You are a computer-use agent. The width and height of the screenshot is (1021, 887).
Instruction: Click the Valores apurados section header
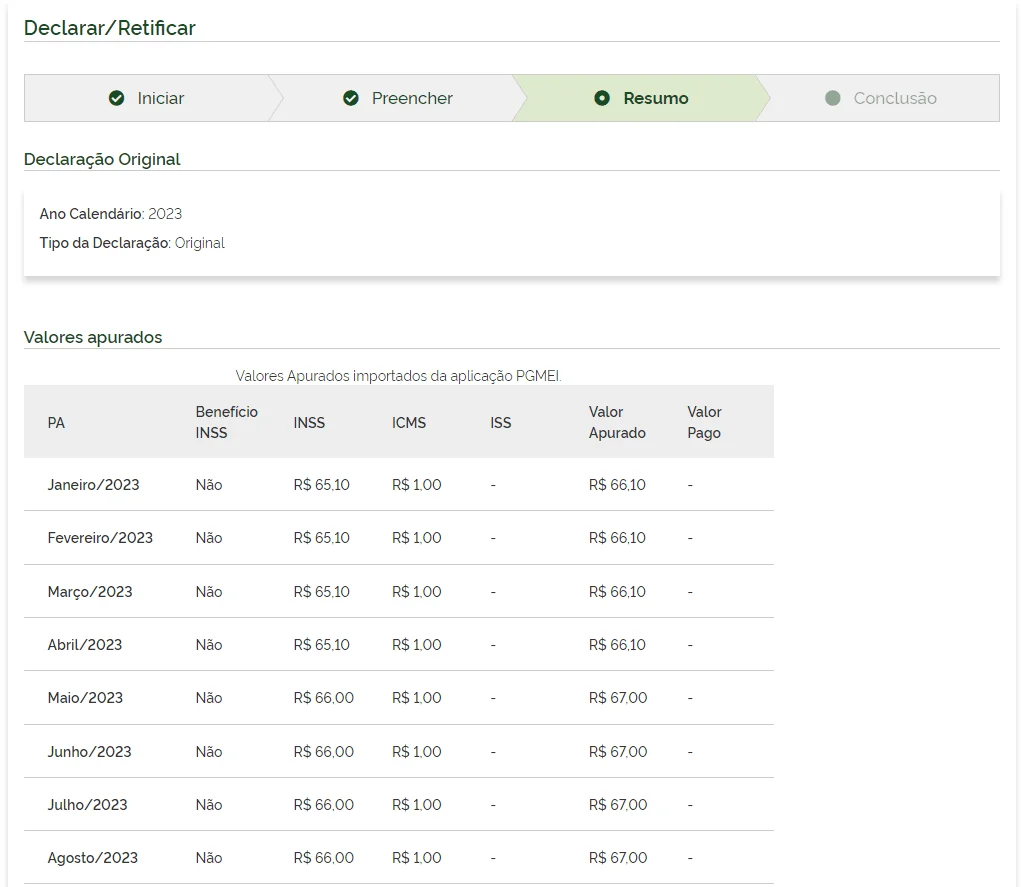(x=95, y=337)
